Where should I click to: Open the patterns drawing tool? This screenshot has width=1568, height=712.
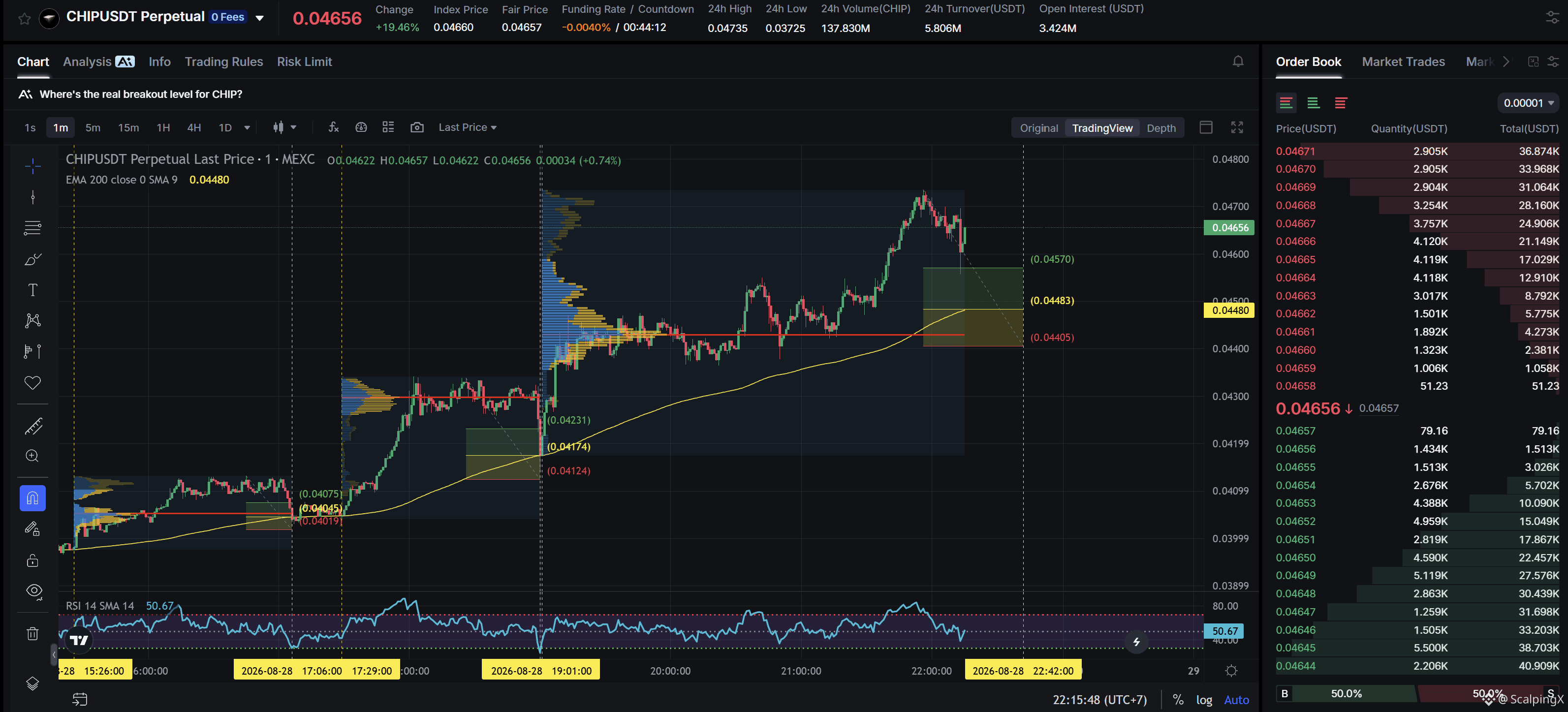coord(33,321)
